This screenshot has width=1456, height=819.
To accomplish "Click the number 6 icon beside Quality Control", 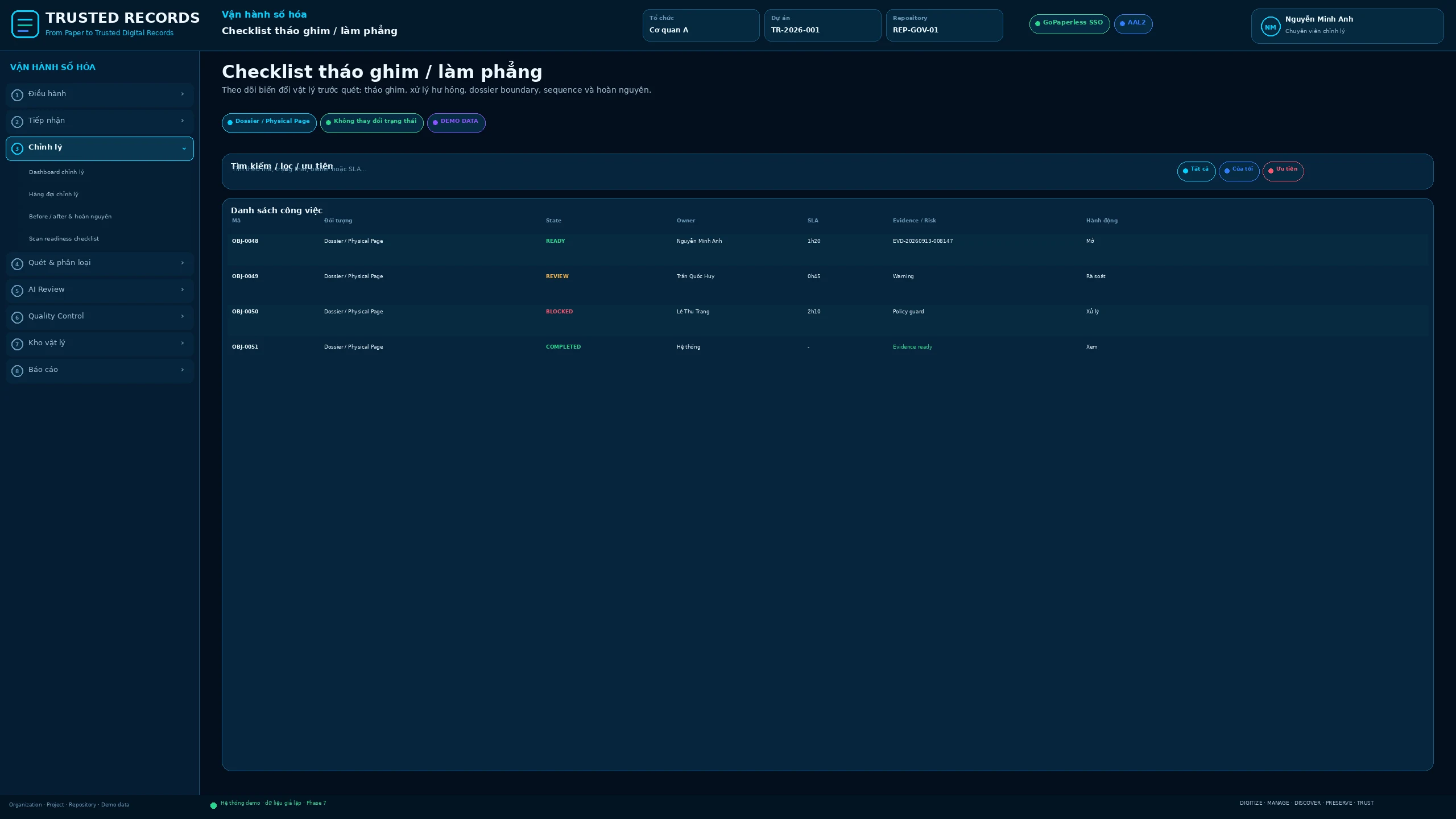I will [17, 317].
